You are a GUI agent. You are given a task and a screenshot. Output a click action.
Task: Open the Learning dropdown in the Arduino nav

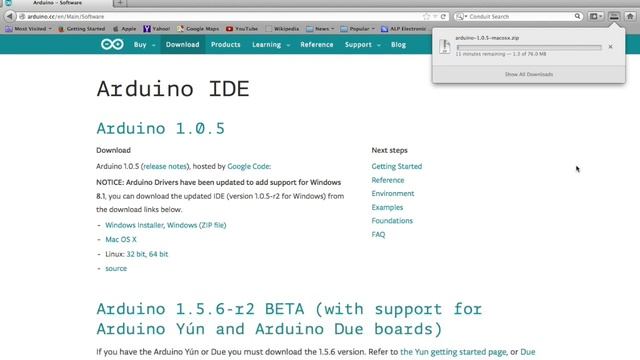(x=271, y=44)
